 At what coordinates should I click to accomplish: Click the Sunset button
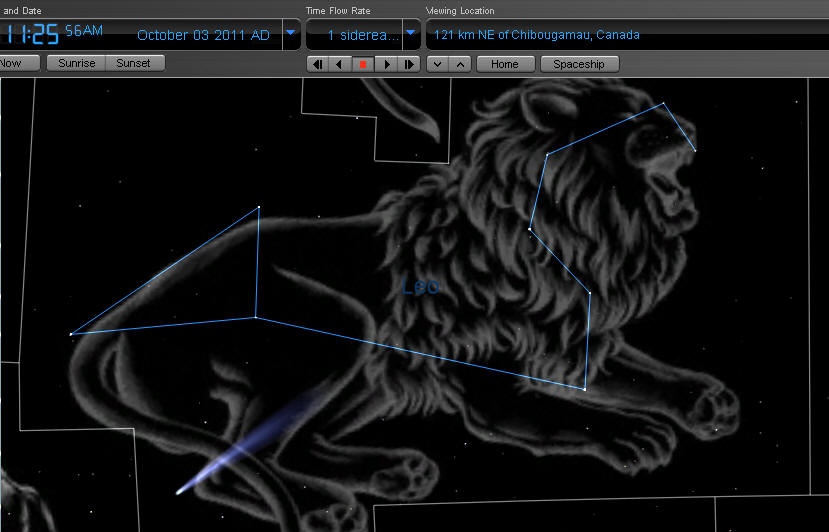[135, 63]
